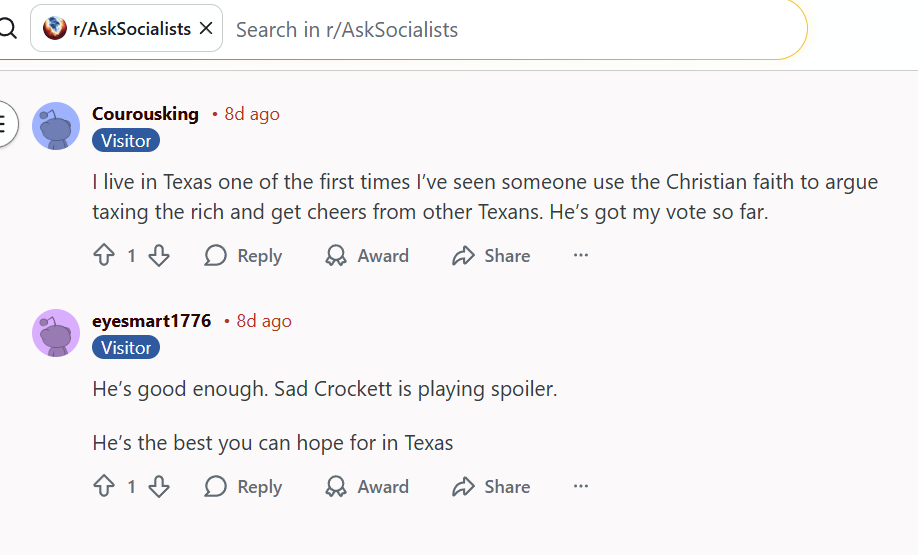Screen dimensions: 918x555
Task: Downvote Courousking's comment
Action: [x=159, y=256]
